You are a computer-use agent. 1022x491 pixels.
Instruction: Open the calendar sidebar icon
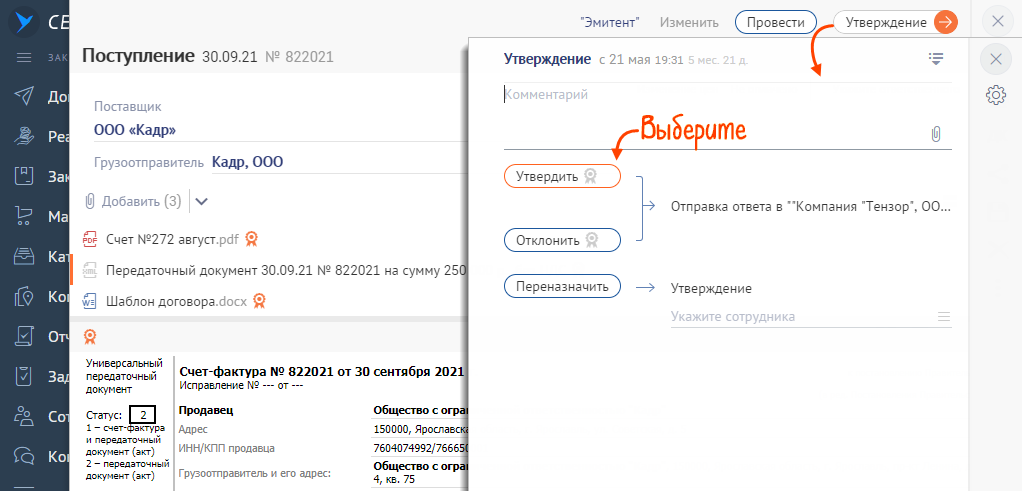tap(26, 176)
